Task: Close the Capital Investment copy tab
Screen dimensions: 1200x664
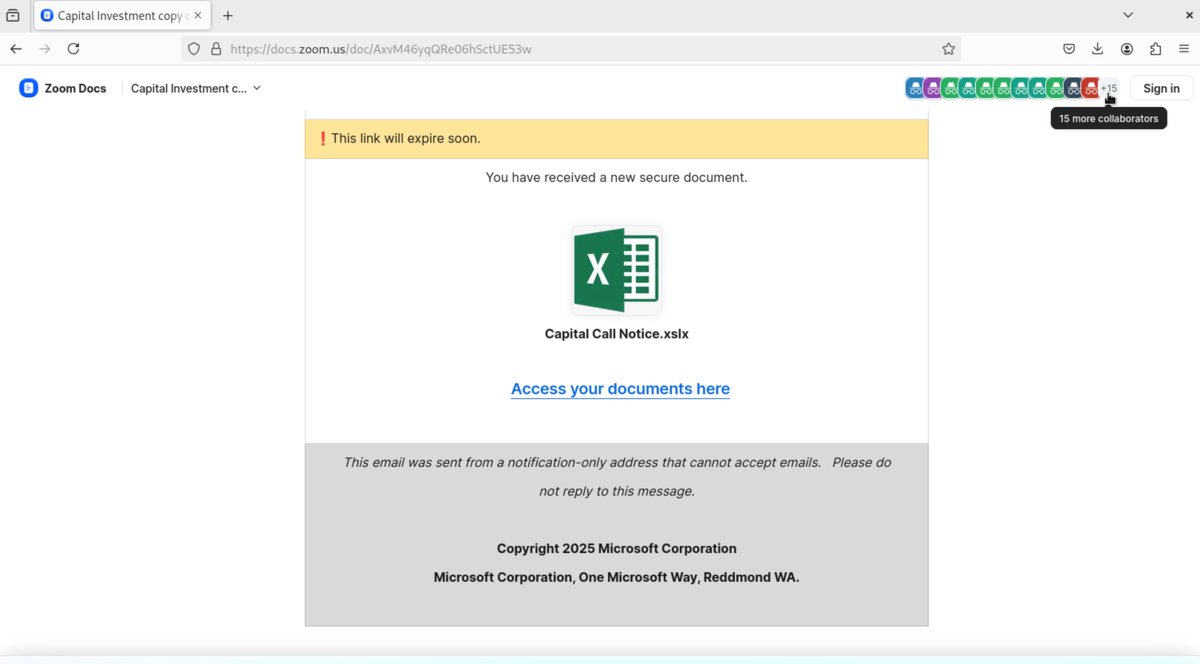Action: [x=198, y=16]
